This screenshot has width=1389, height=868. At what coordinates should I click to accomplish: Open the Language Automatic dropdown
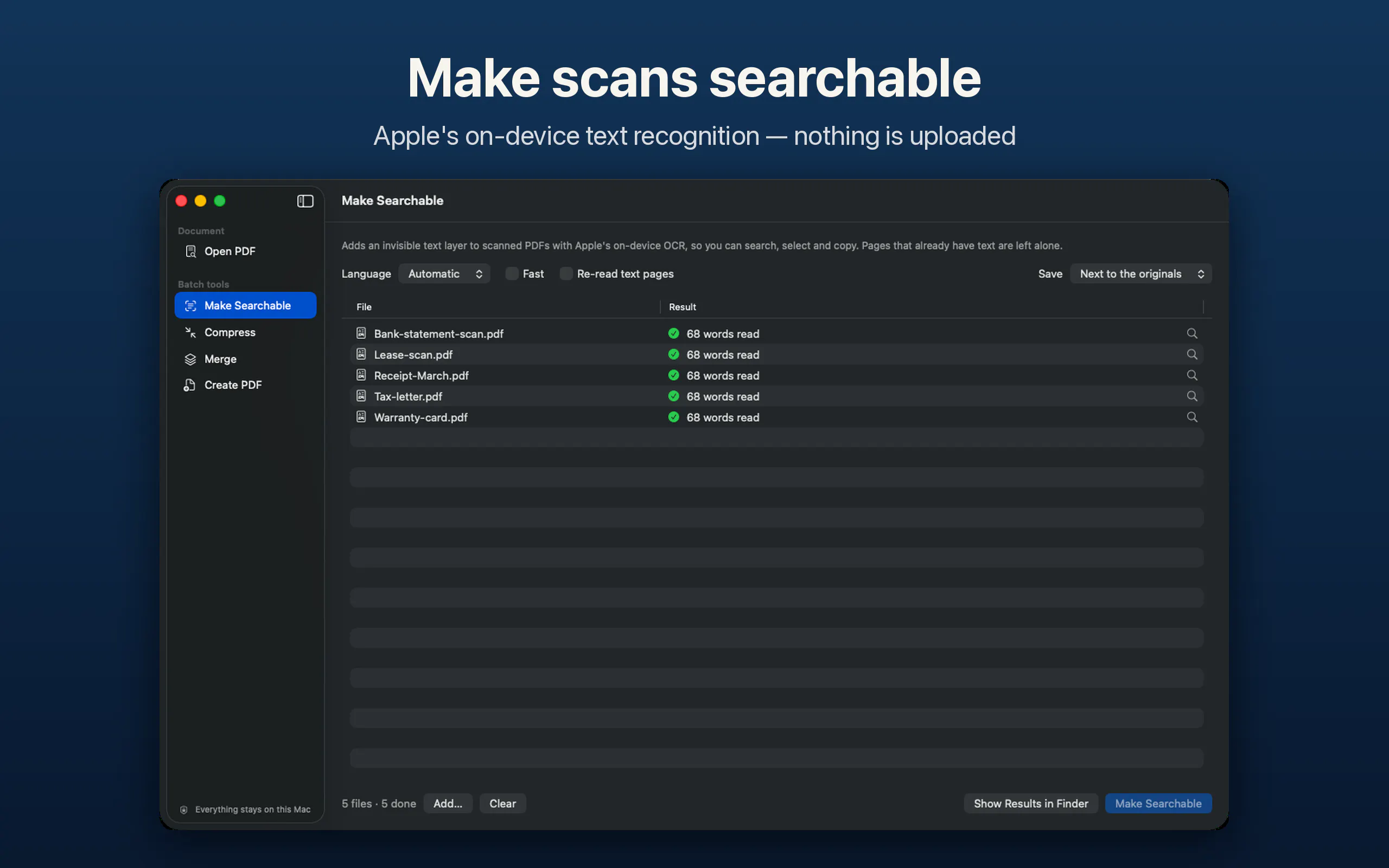444,274
